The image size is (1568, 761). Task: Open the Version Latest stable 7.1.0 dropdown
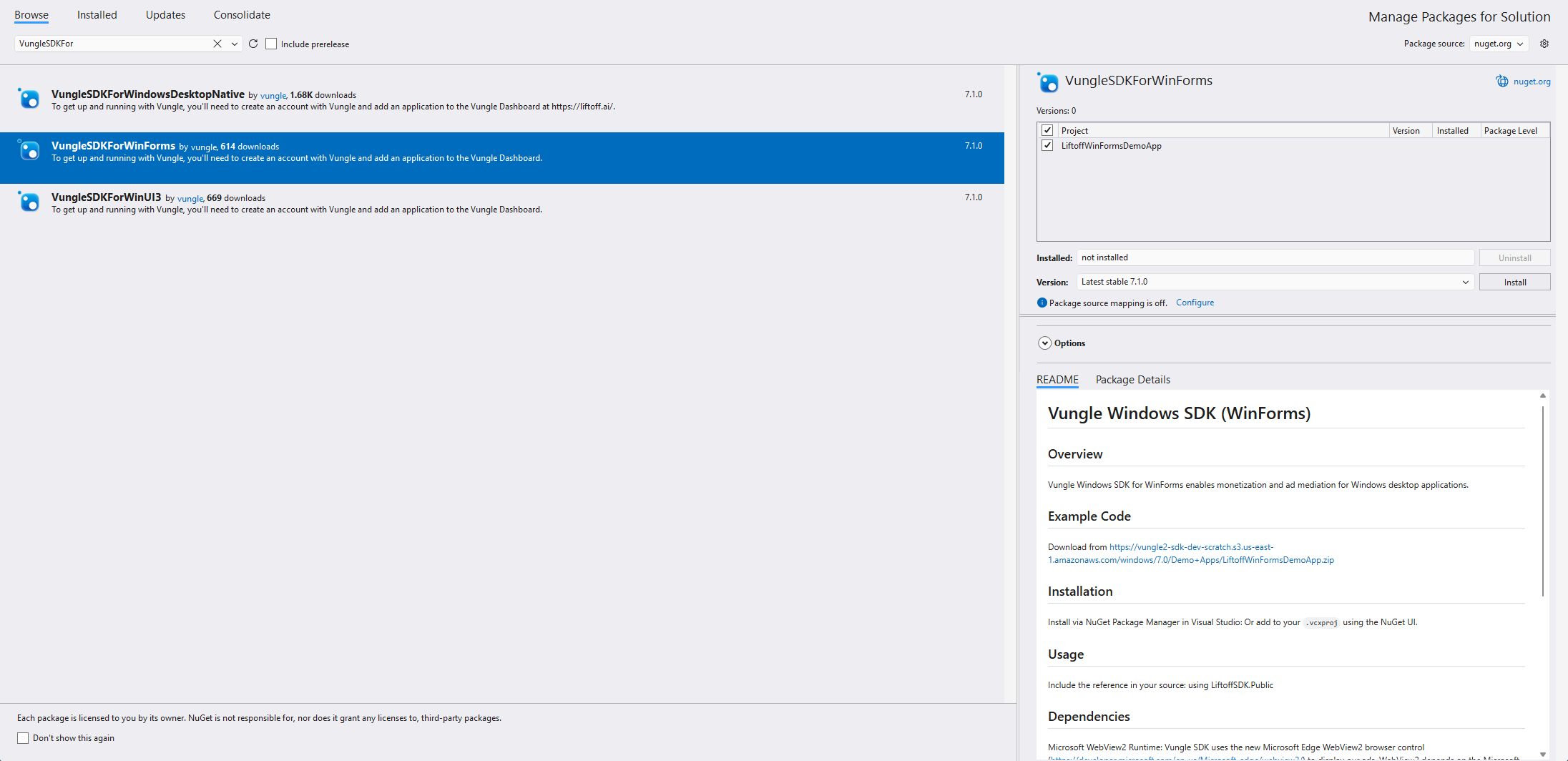[x=1275, y=282]
